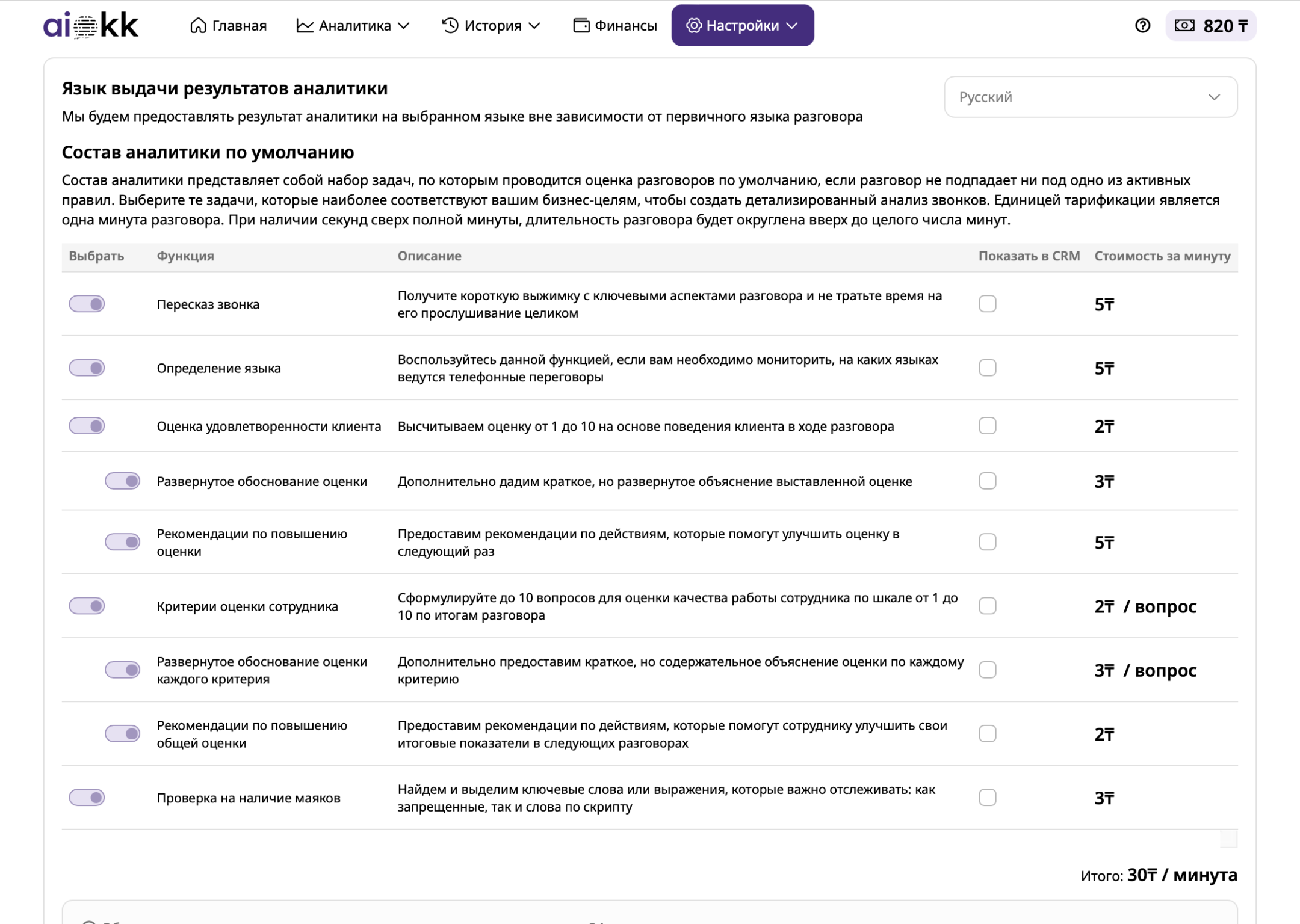The width and height of the screenshot is (1300, 924).
Task: Click the chart icon beside Аналитика
Action: 305,25
